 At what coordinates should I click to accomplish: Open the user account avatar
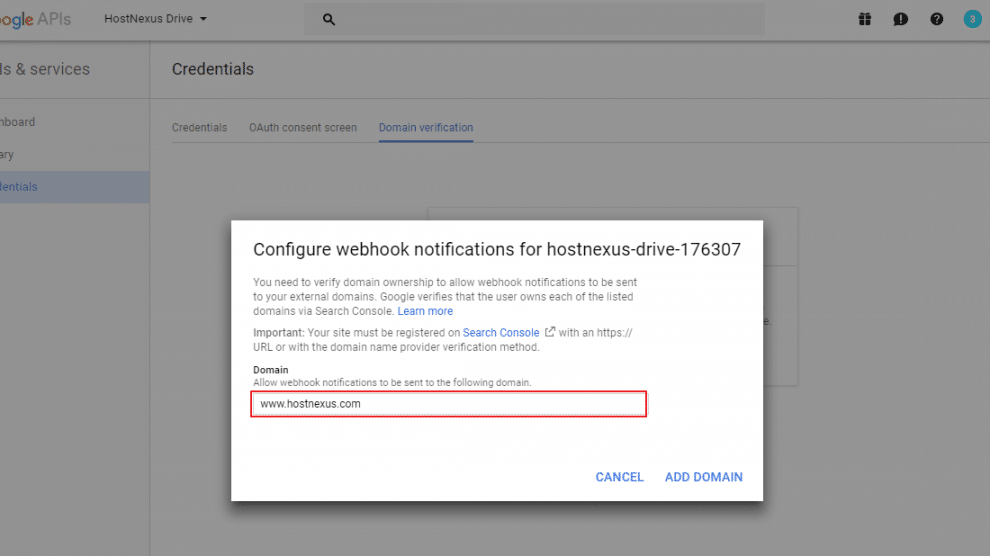click(x=972, y=19)
